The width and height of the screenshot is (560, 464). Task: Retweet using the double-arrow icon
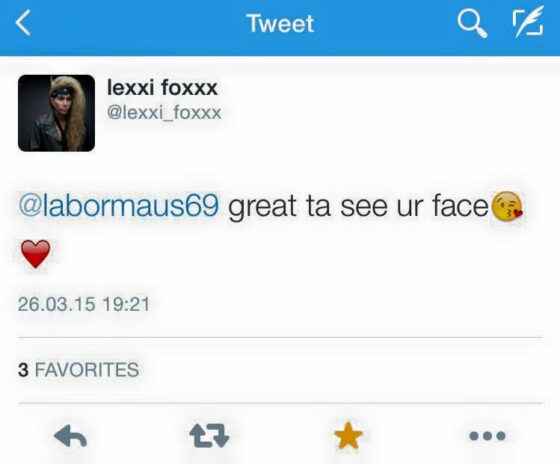(x=209, y=435)
